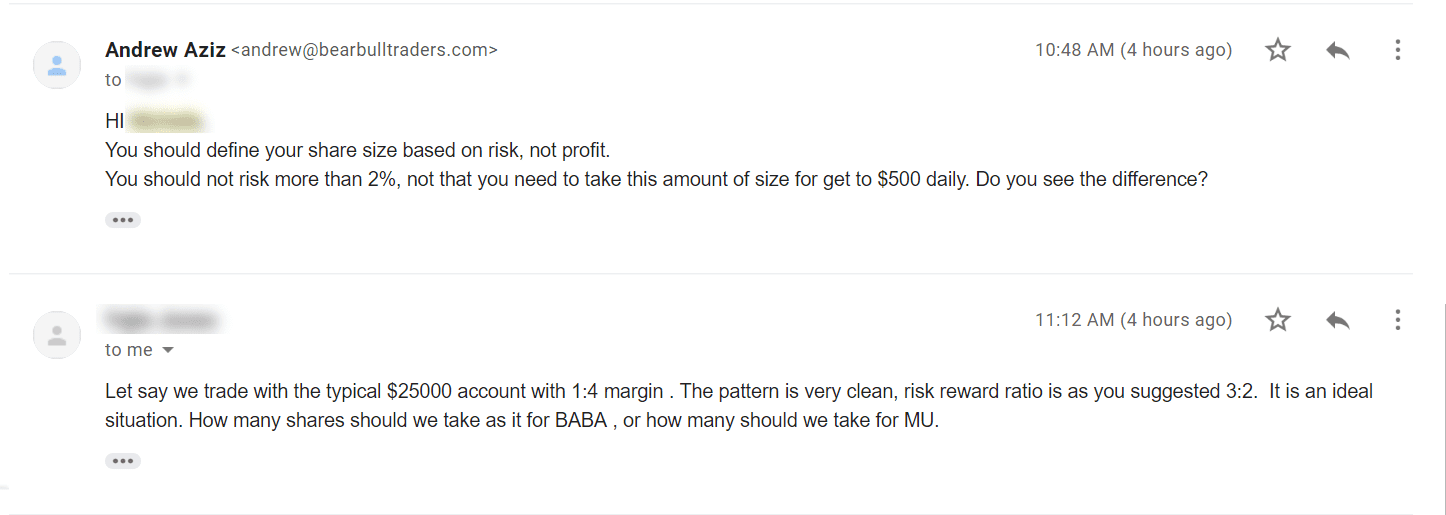1446x515 pixels.
Task: Click the 11:12 AM timestamp
Action: click(1133, 320)
